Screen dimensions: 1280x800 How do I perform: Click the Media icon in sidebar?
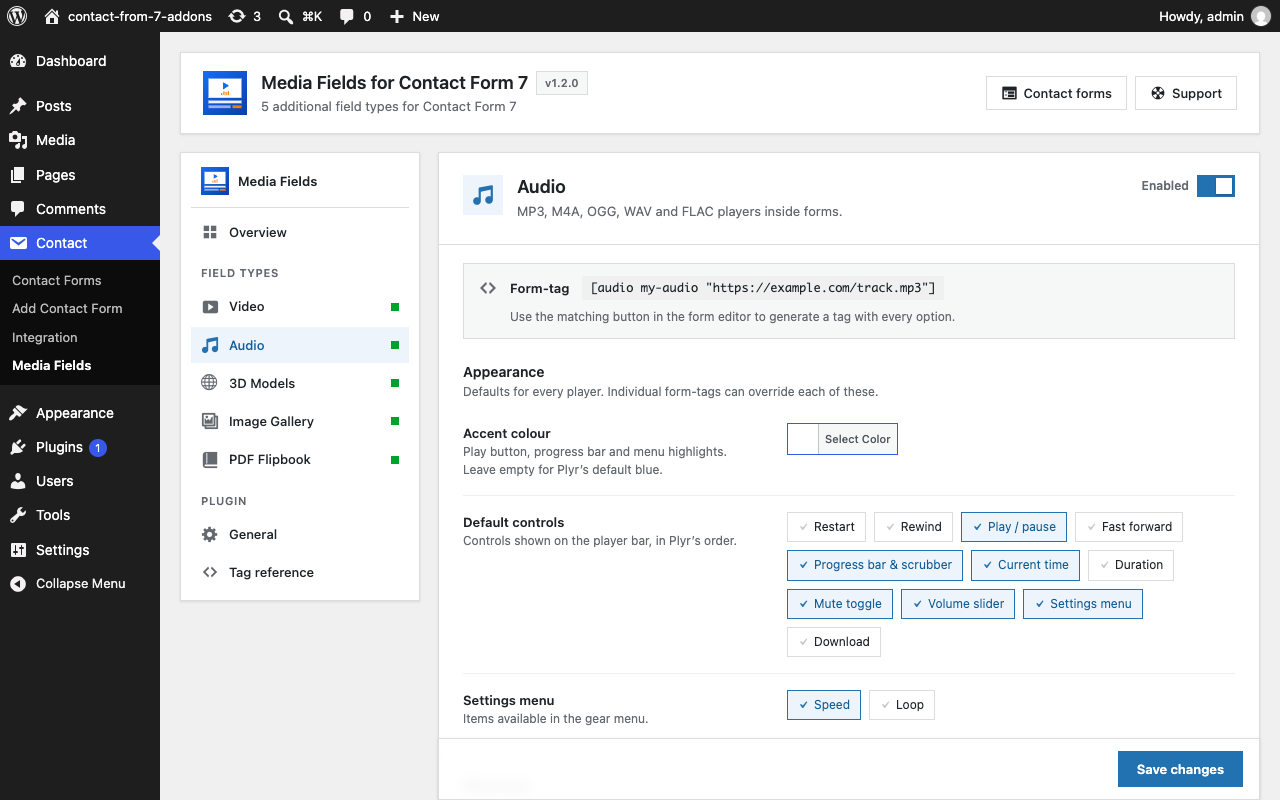coord(18,140)
